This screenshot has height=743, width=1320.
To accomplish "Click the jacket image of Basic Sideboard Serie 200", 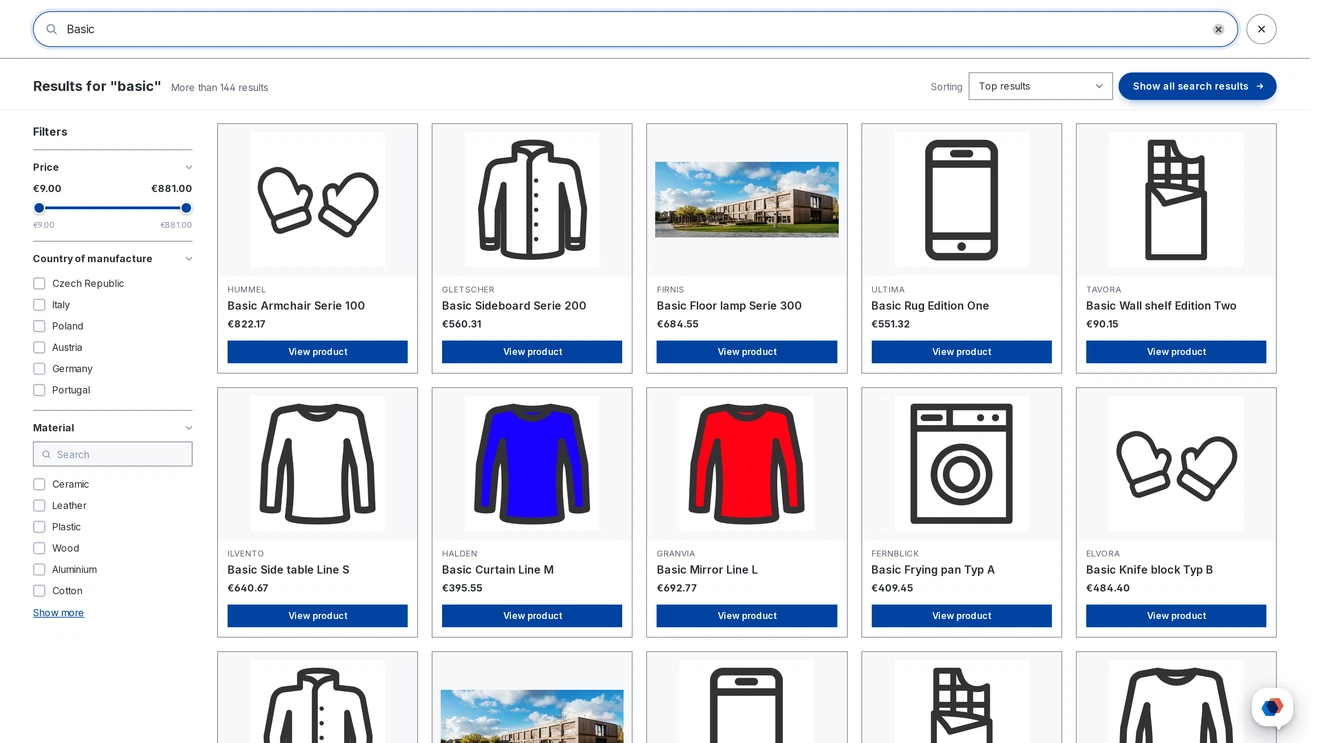I will (532, 200).
